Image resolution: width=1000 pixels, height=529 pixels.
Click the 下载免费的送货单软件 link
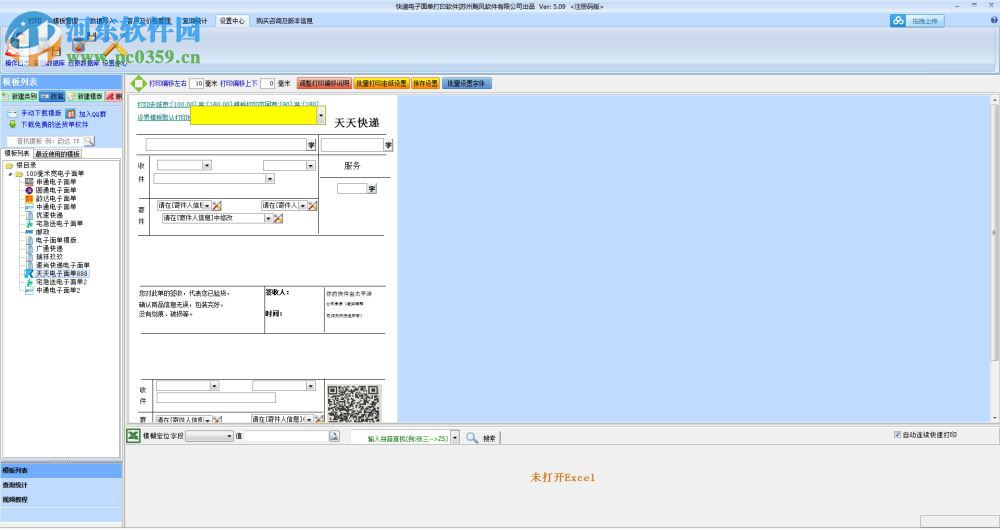point(54,124)
